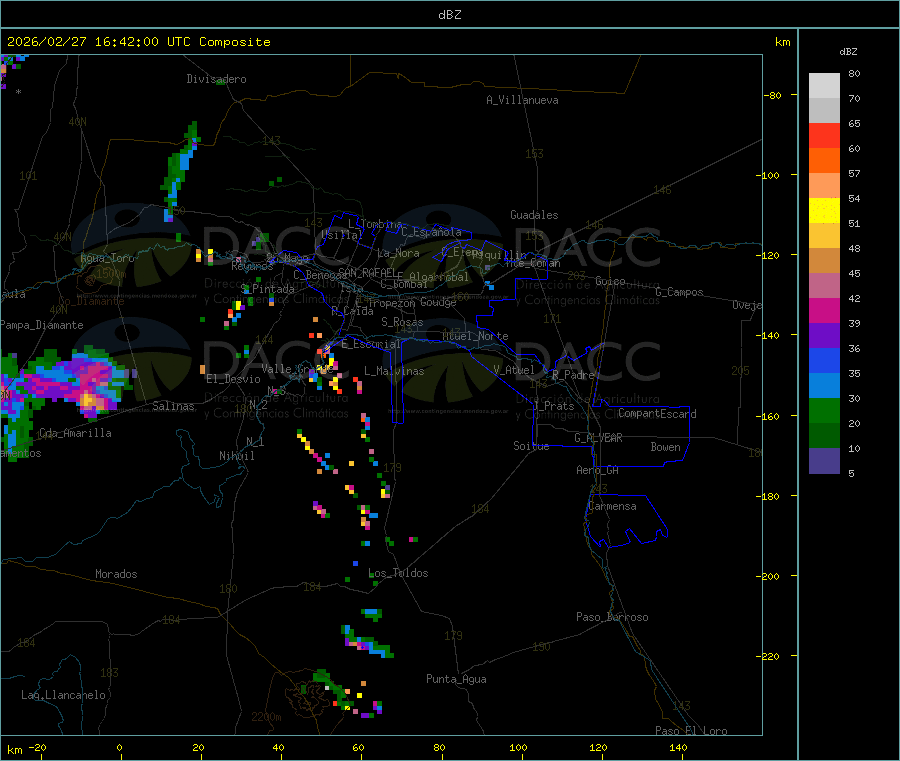This screenshot has width=900, height=761.
Task: Click the Agua_Toro location label
Action: (x=107, y=258)
